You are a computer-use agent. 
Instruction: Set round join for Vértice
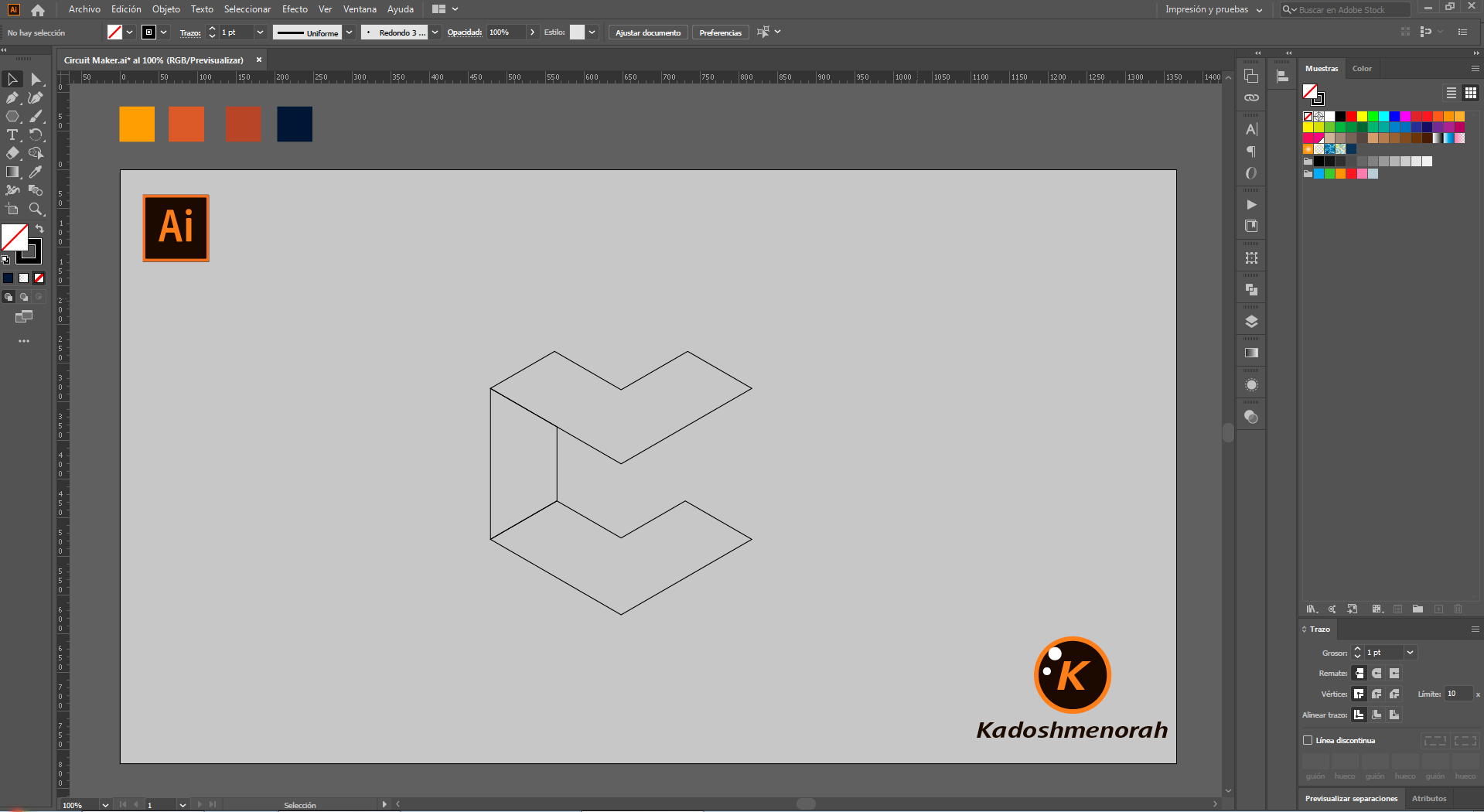(1377, 694)
